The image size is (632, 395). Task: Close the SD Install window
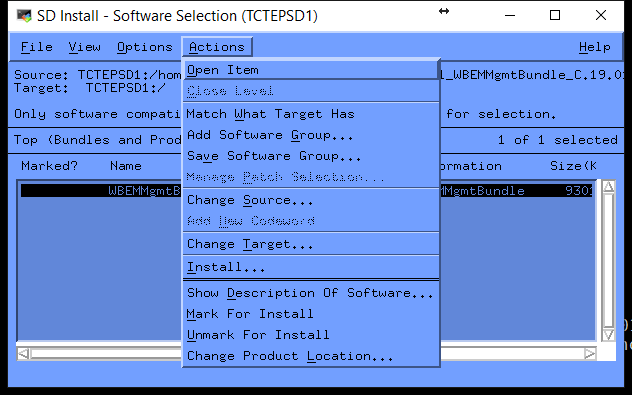pos(601,15)
